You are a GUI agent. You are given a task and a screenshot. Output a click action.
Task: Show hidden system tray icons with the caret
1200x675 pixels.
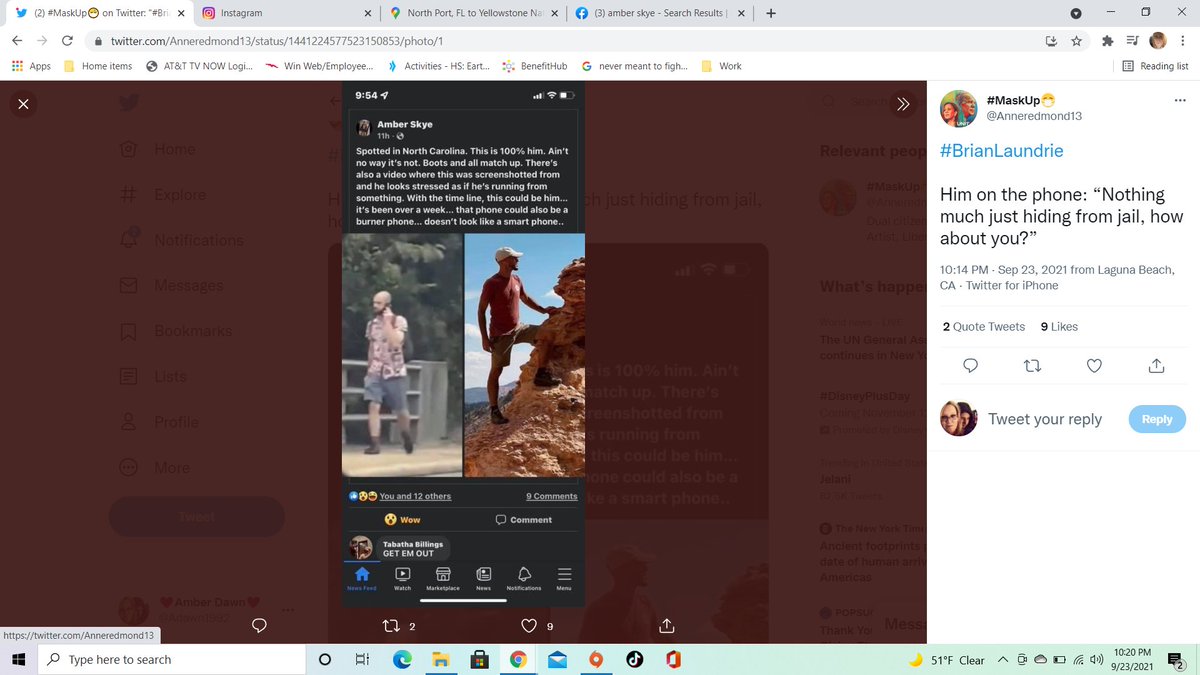pos(1005,660)
